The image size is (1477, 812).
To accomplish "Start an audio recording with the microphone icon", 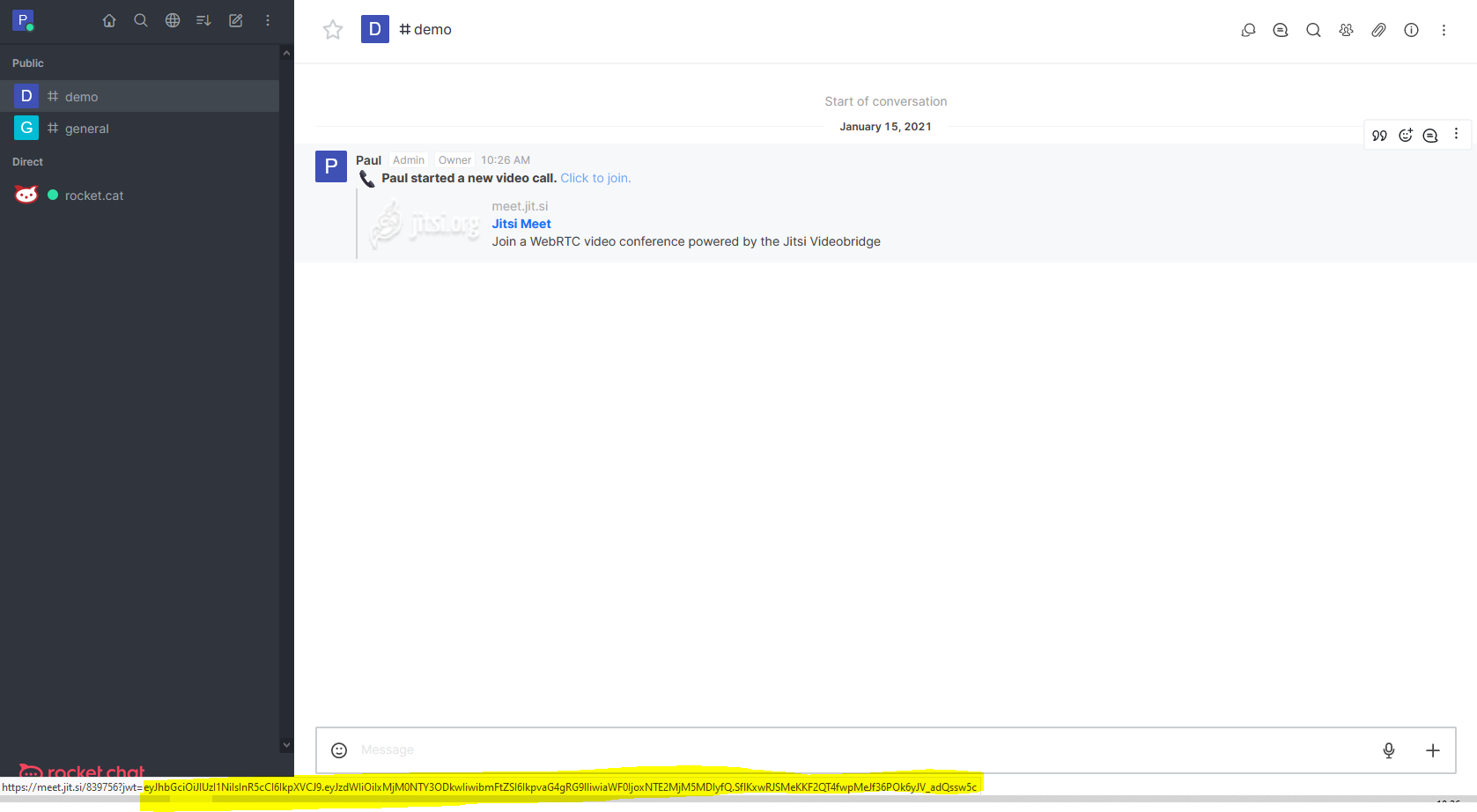I will coord(1388,750).
